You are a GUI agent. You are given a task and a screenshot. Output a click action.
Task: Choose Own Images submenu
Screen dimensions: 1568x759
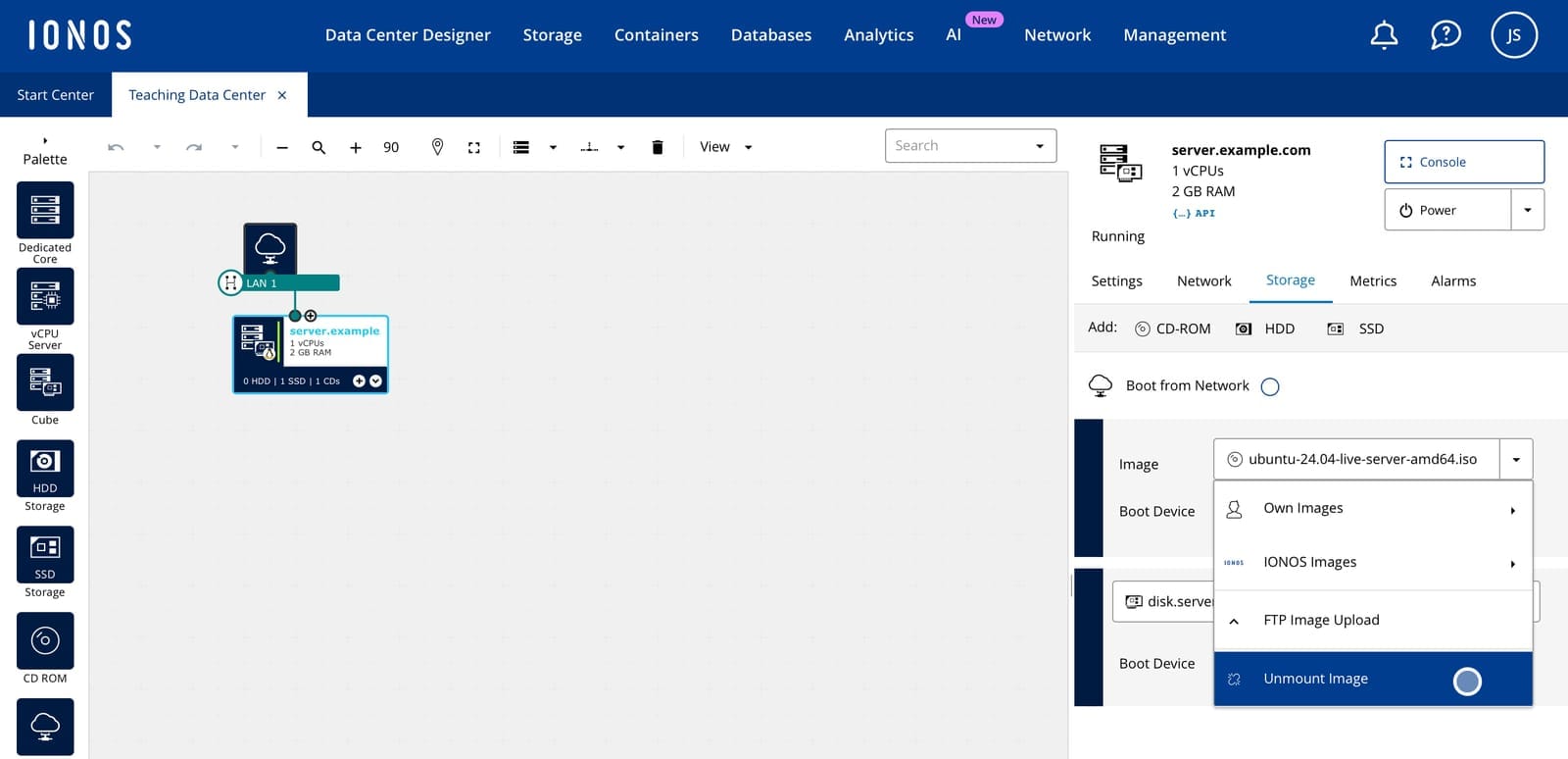[x=1373, y=509]
